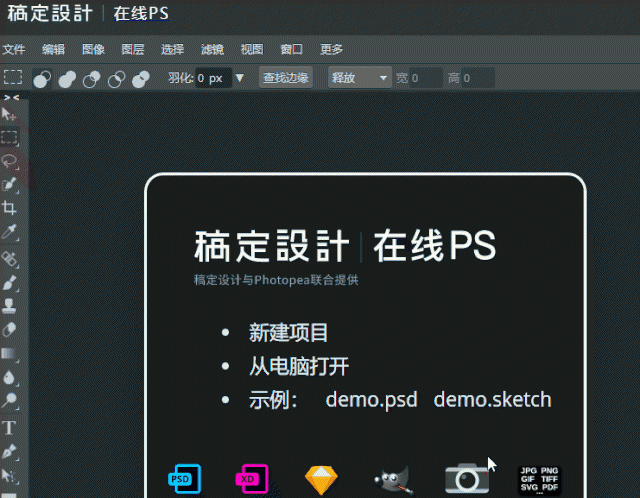640x498 pixels.
Task: Click 从电脑打开 on welcome card
Action: coord(299,366)
